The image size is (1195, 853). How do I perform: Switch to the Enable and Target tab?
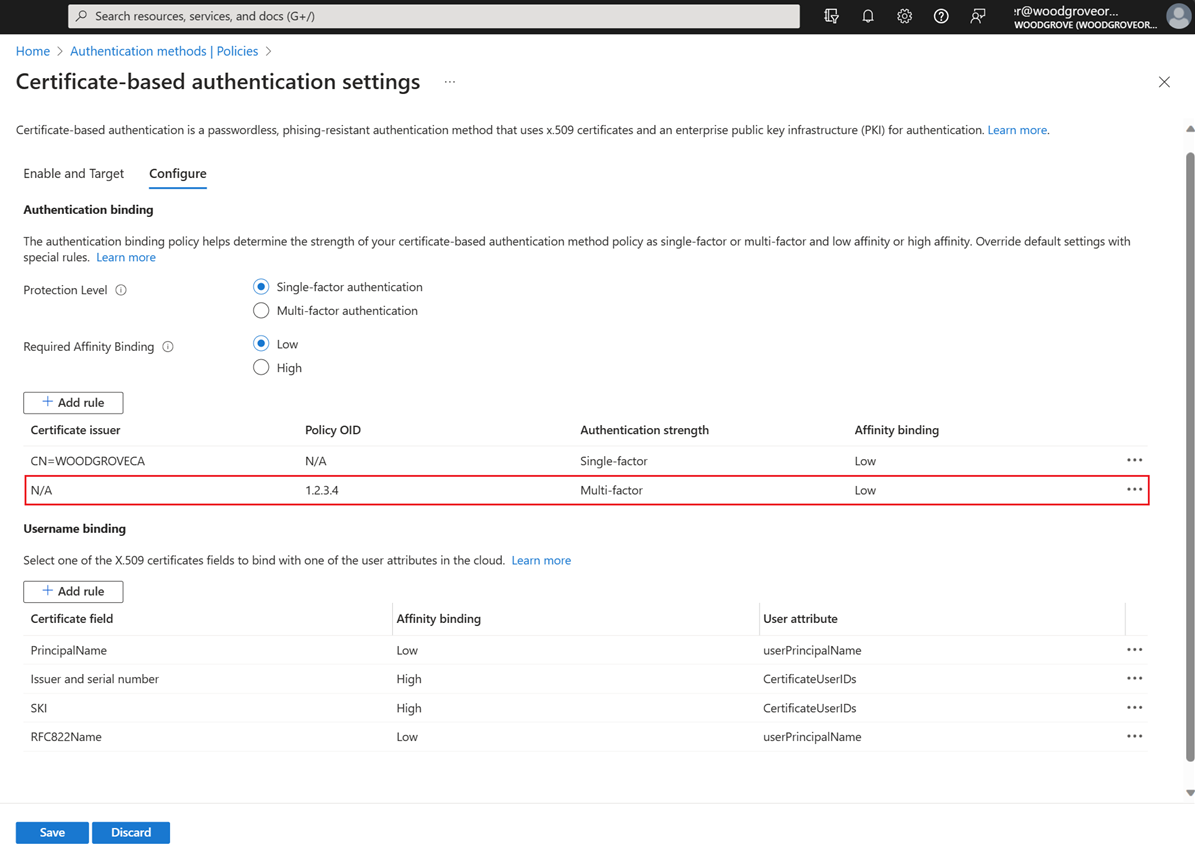(x=73, y=173)
